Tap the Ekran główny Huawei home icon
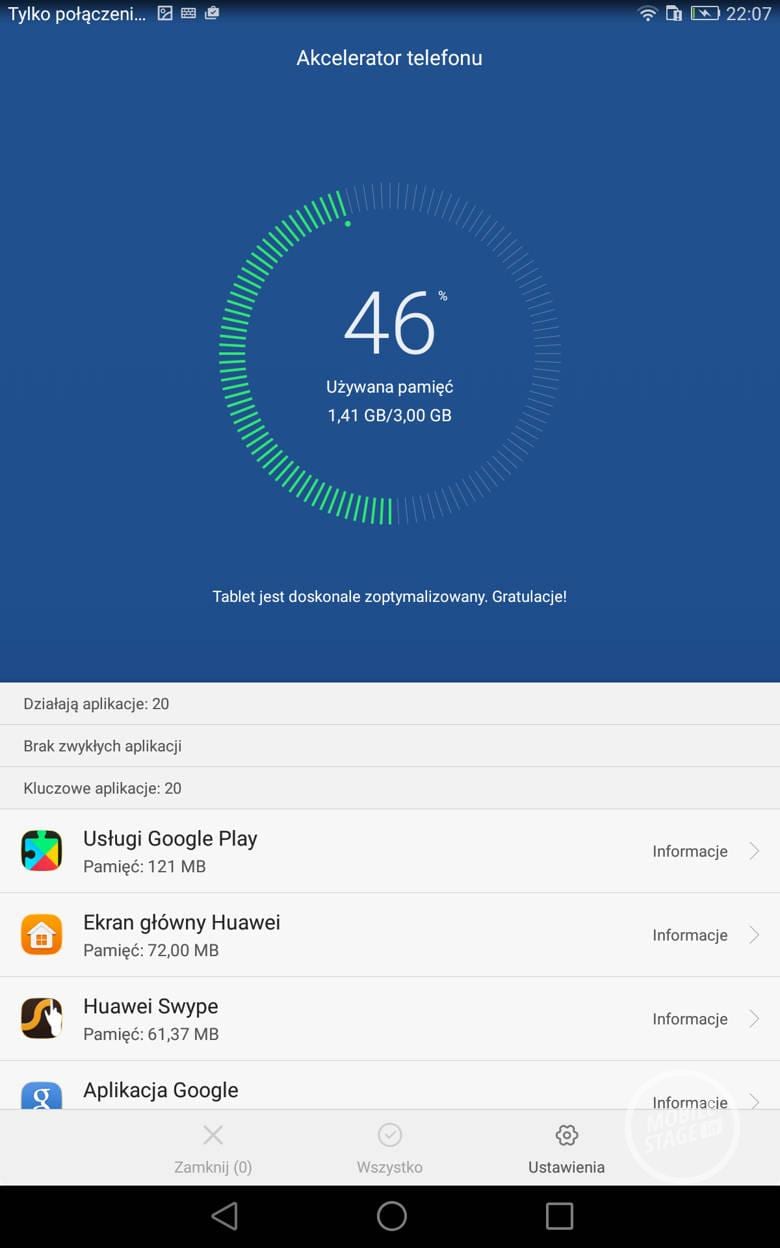The height and width of the screenshot is (1248, 780). (x=41, y=935)
